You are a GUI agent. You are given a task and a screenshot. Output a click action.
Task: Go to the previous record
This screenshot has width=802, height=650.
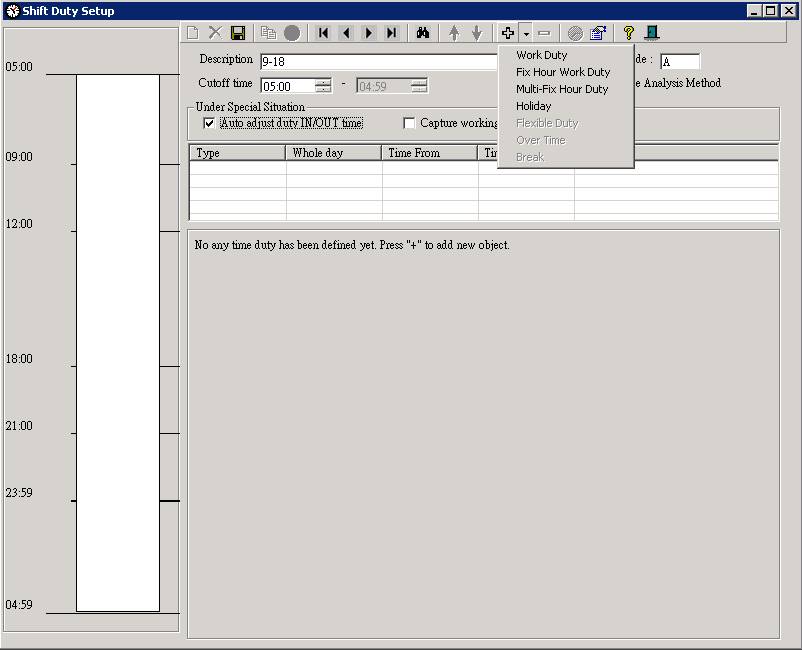point(346,33)
